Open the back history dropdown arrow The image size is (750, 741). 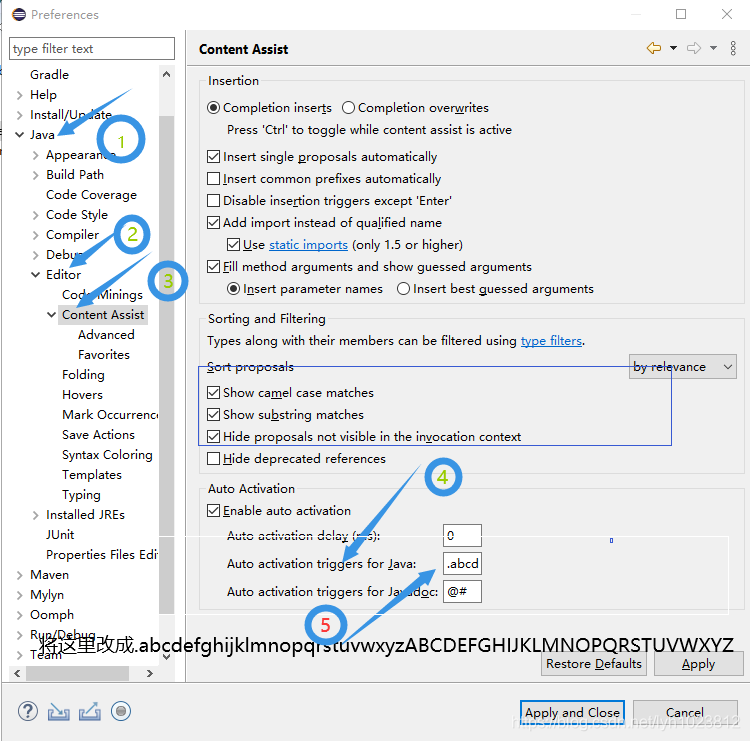pyautogui.click(x=673, y=48)
